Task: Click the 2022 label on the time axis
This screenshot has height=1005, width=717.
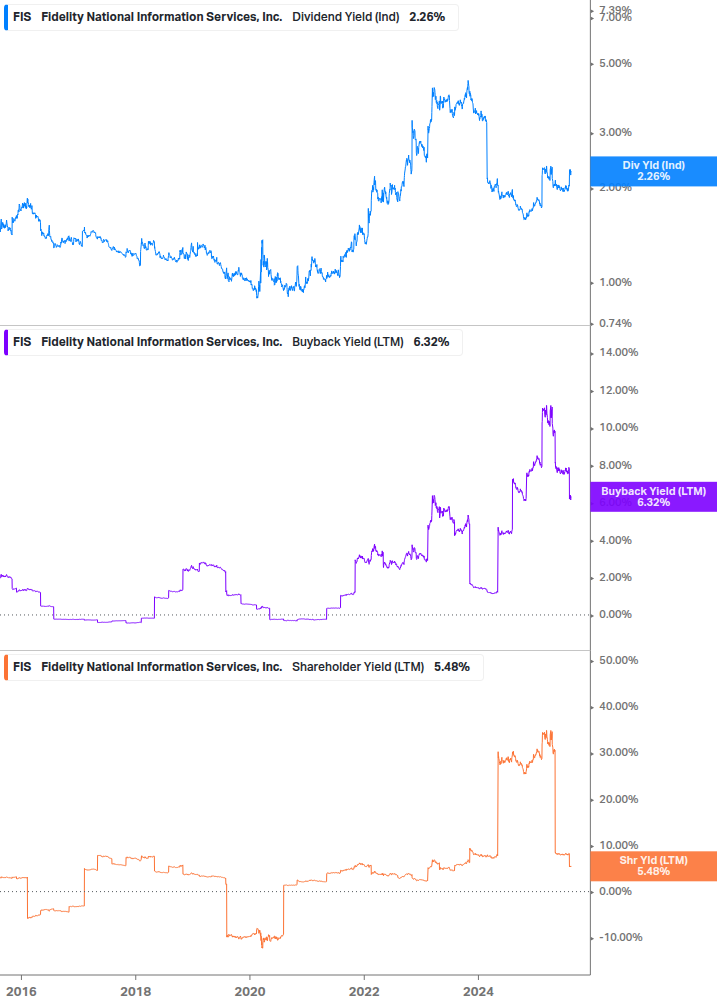Action: 364,992
